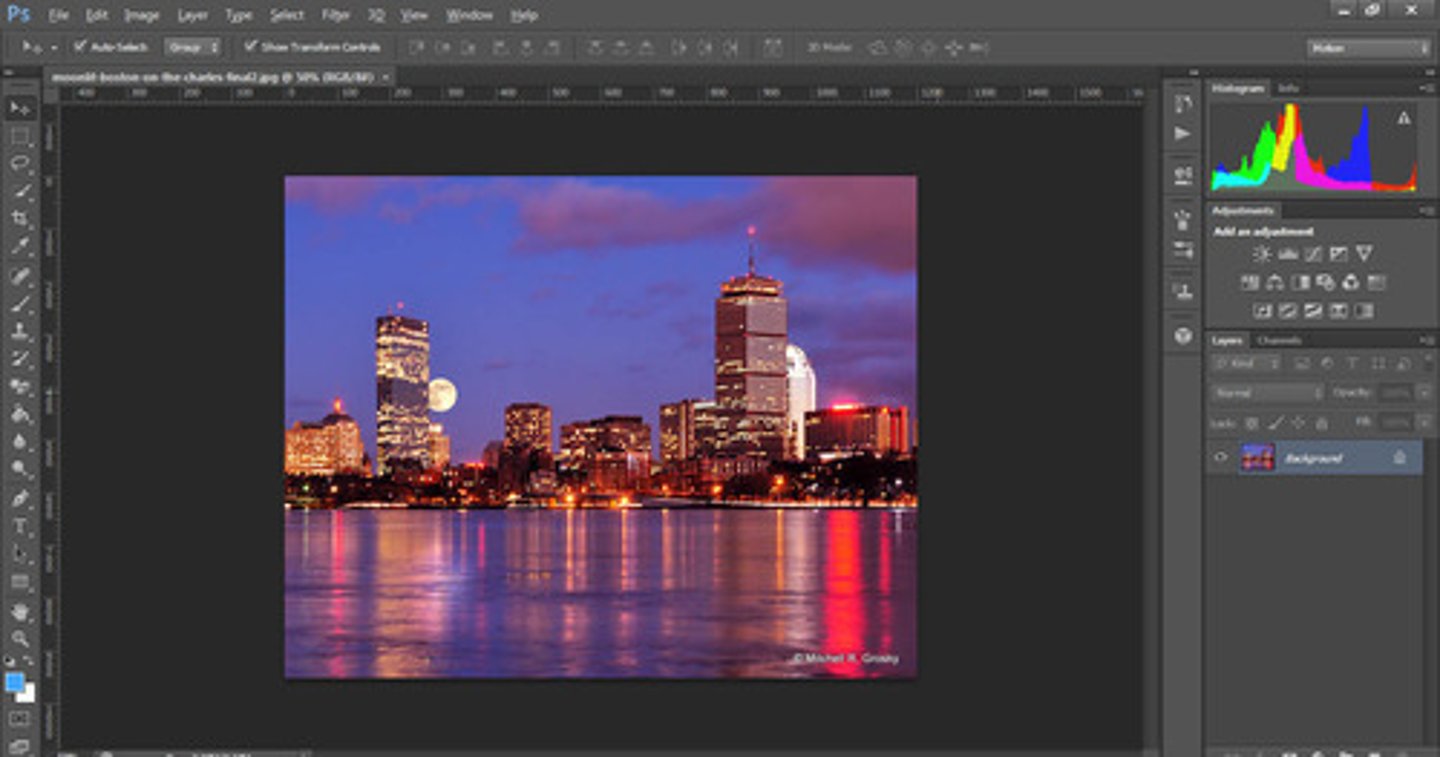This screenshot has width=1440, height=757.
Task: Select the Zoom tool in toolbar
Action: 20,638
